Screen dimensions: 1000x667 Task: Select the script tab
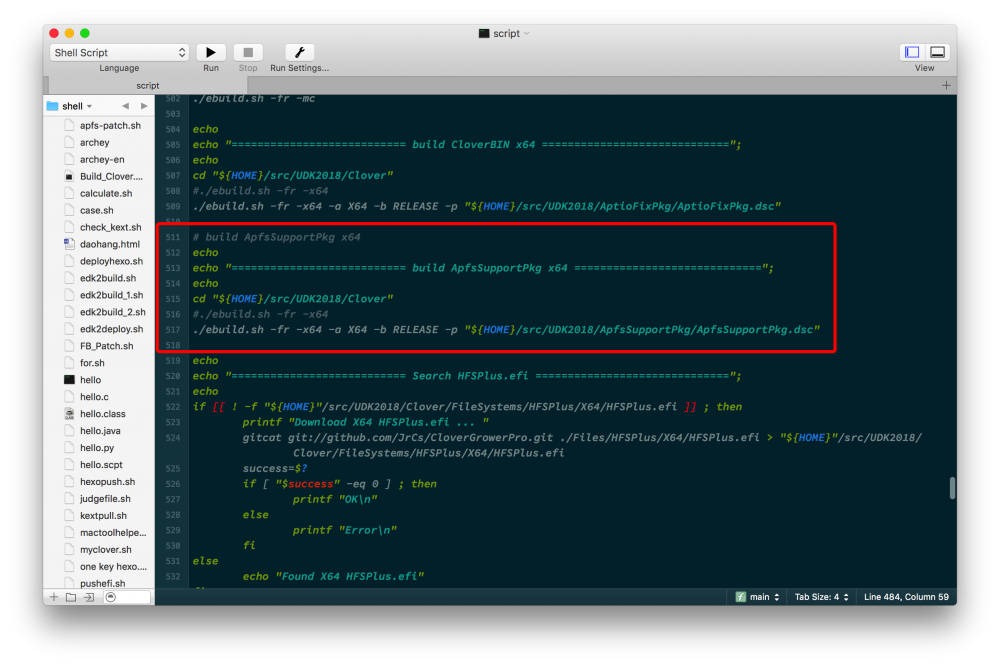point(147,85)
